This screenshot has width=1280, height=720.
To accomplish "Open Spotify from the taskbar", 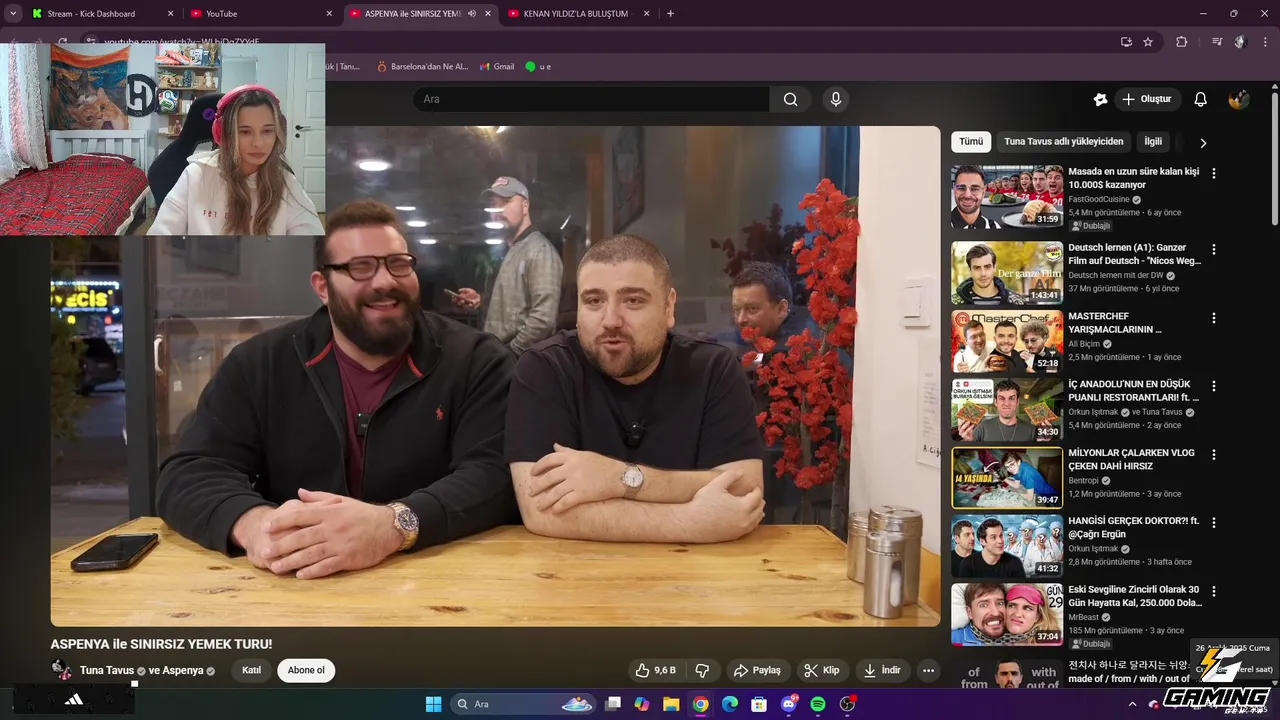I will pos(818,704).
